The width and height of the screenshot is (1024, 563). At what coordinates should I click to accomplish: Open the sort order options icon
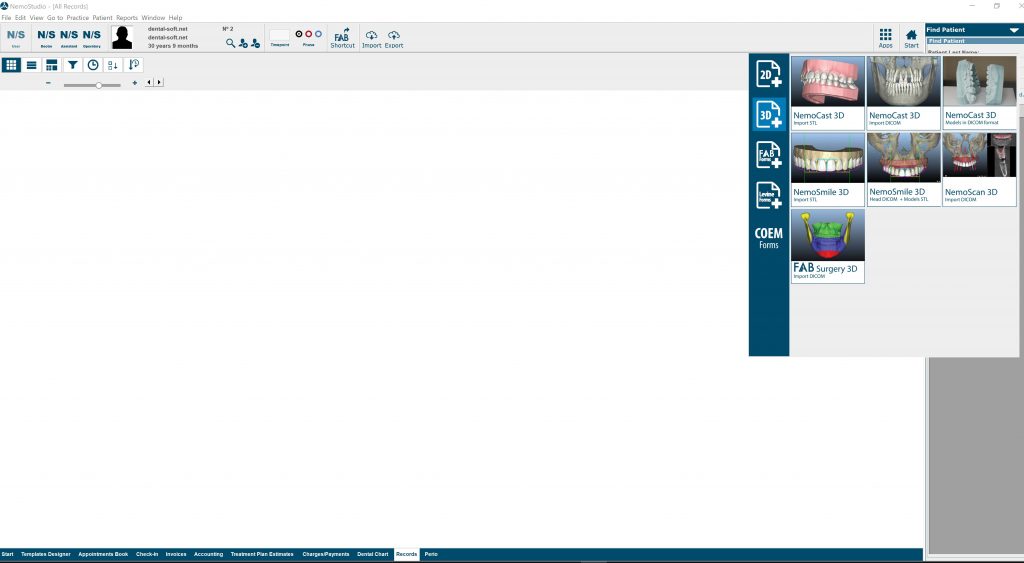coord(112,65)
